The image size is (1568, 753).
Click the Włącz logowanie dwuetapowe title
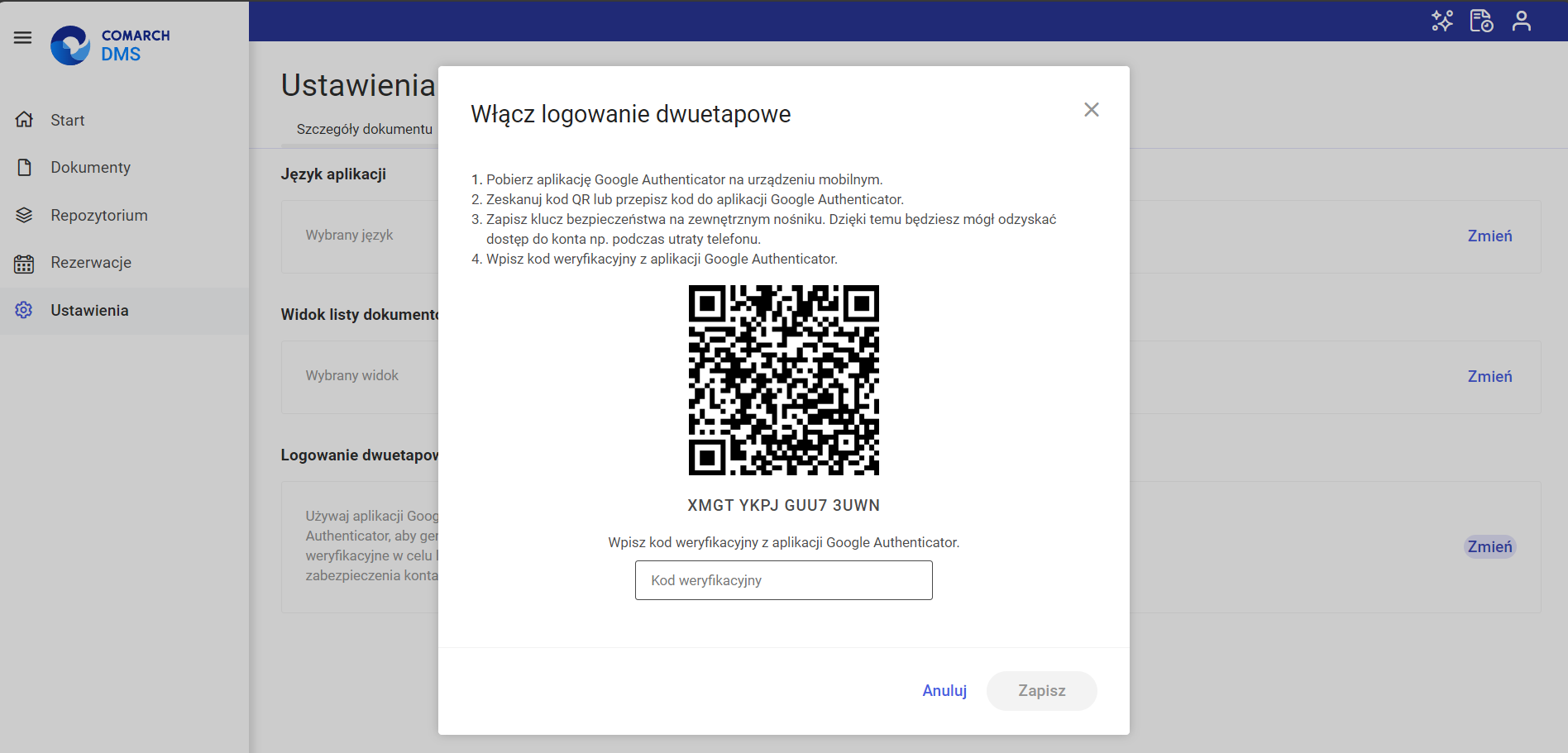point(631,114)
